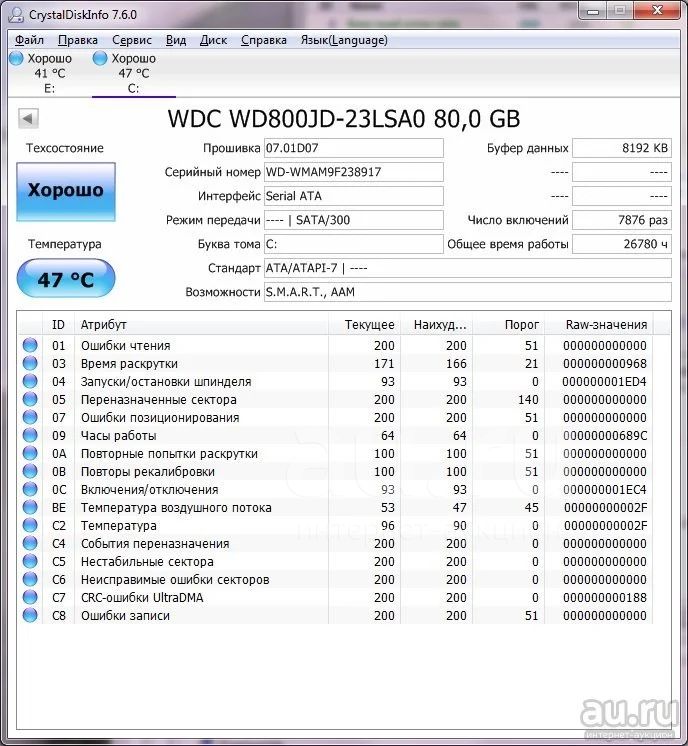Click the Нестабильные сектора attribute text

click(147, 561)
